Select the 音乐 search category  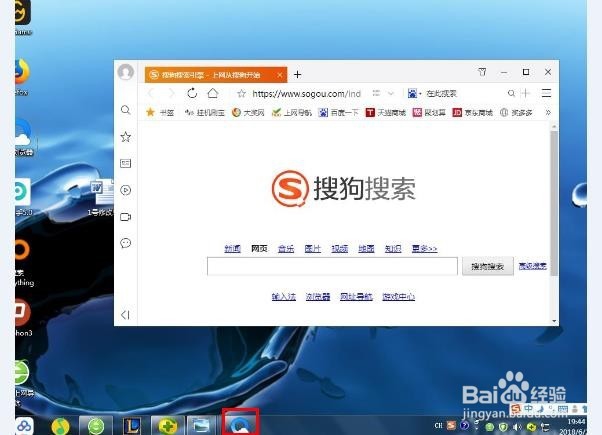coord(286,249)
